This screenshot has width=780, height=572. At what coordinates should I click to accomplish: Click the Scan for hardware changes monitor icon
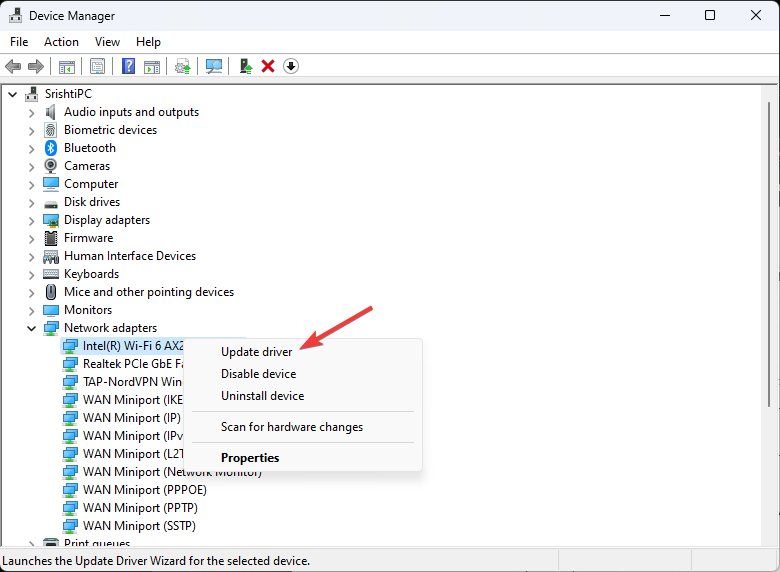point(214,66)
